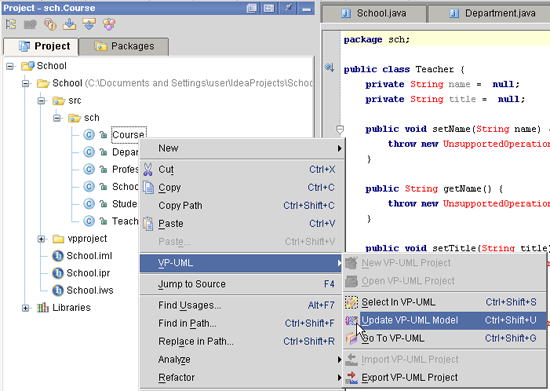This screenshot has height=391, width=550.
Task: Switch to the Project tab
Action: [41, 46]
